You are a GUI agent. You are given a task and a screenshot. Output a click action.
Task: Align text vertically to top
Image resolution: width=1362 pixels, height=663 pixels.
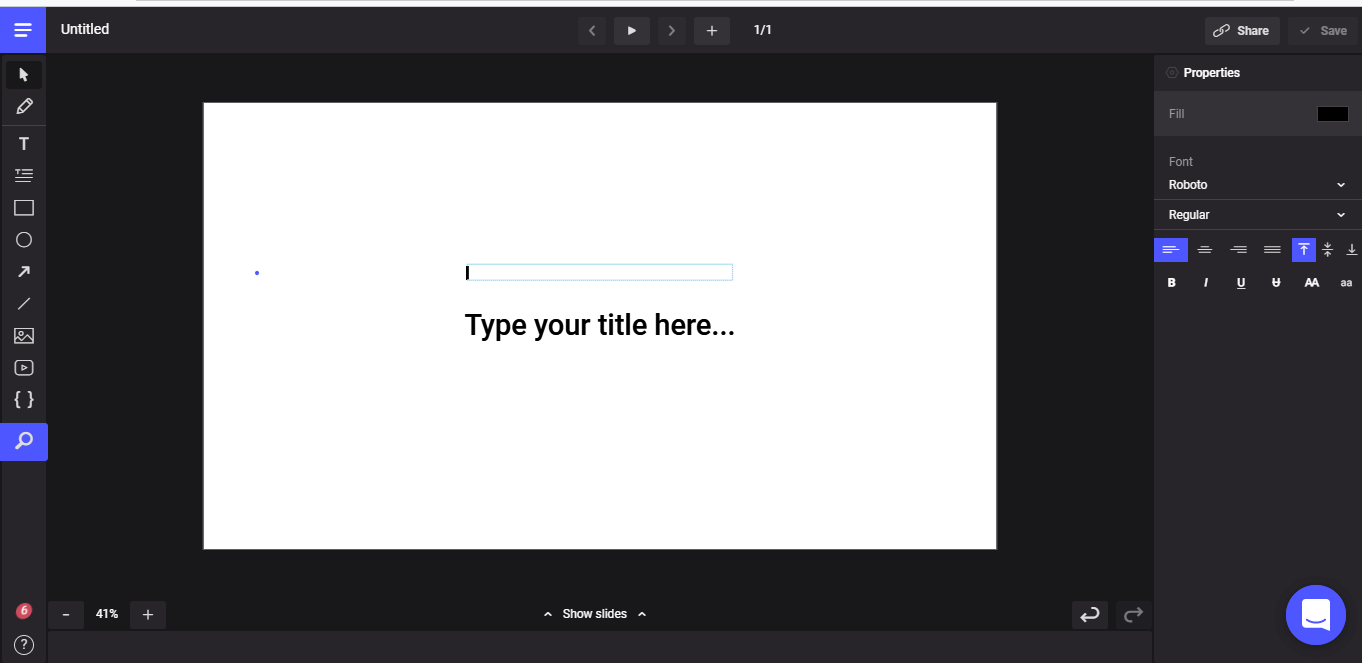pos(1304,250)
